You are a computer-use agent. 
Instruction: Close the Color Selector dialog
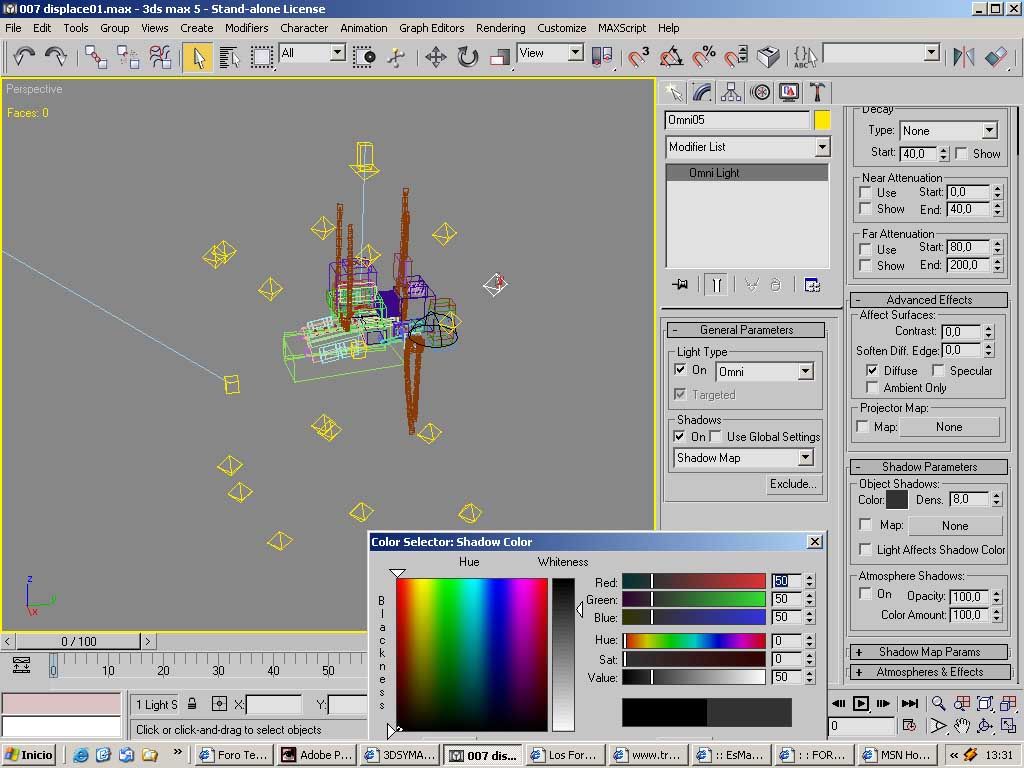814,541
